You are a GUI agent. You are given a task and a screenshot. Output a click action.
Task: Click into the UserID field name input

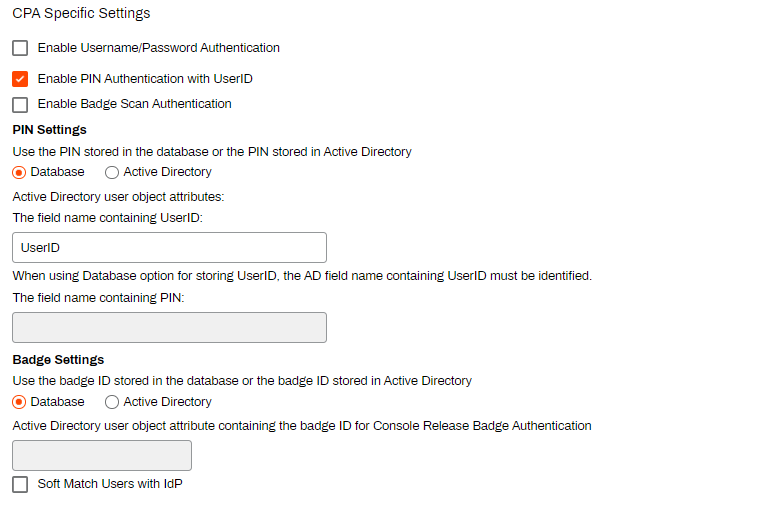point(170,248)
